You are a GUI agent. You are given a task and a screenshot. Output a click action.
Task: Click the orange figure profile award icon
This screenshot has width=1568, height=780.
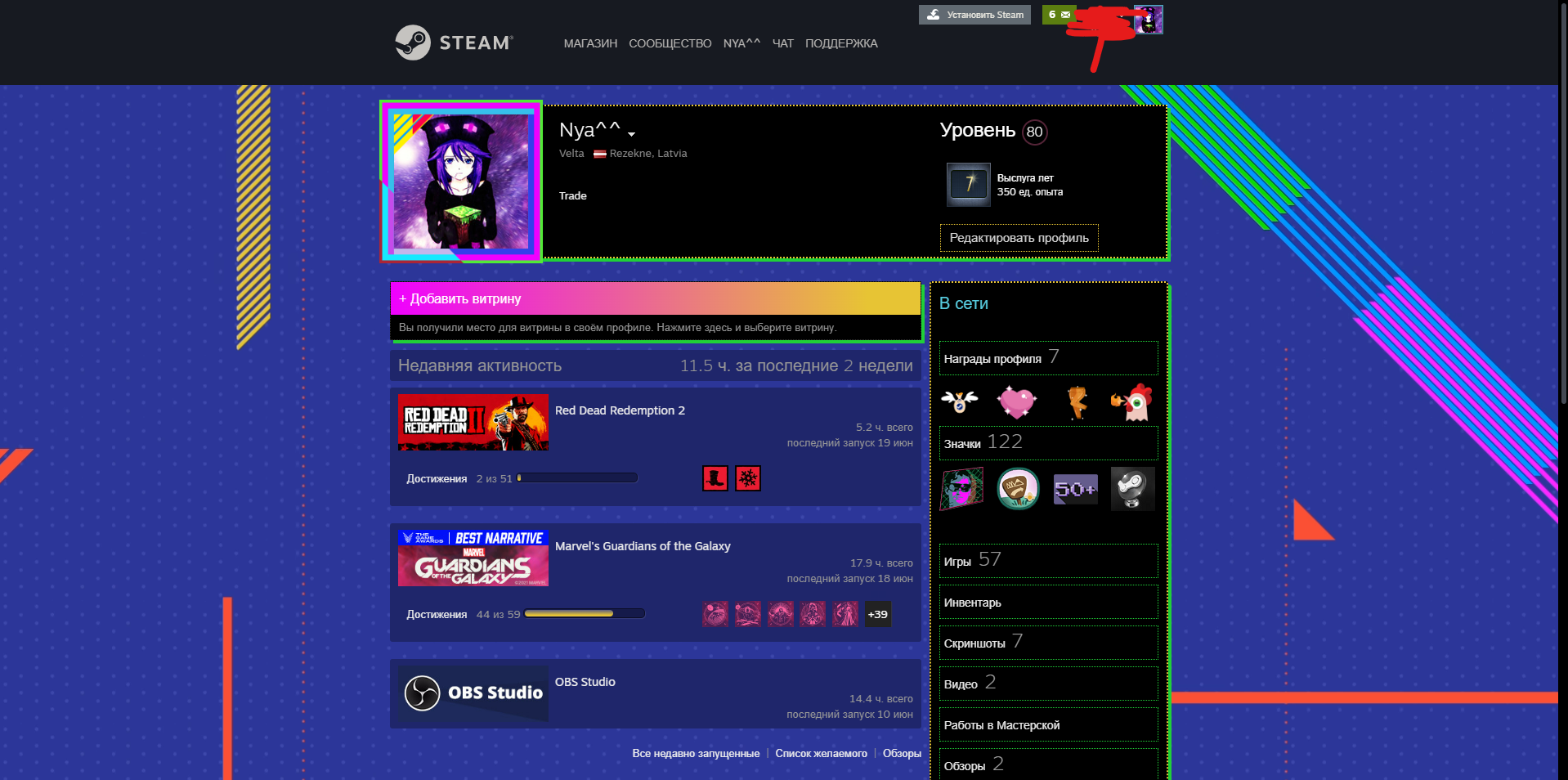[x=1077, y=401]
